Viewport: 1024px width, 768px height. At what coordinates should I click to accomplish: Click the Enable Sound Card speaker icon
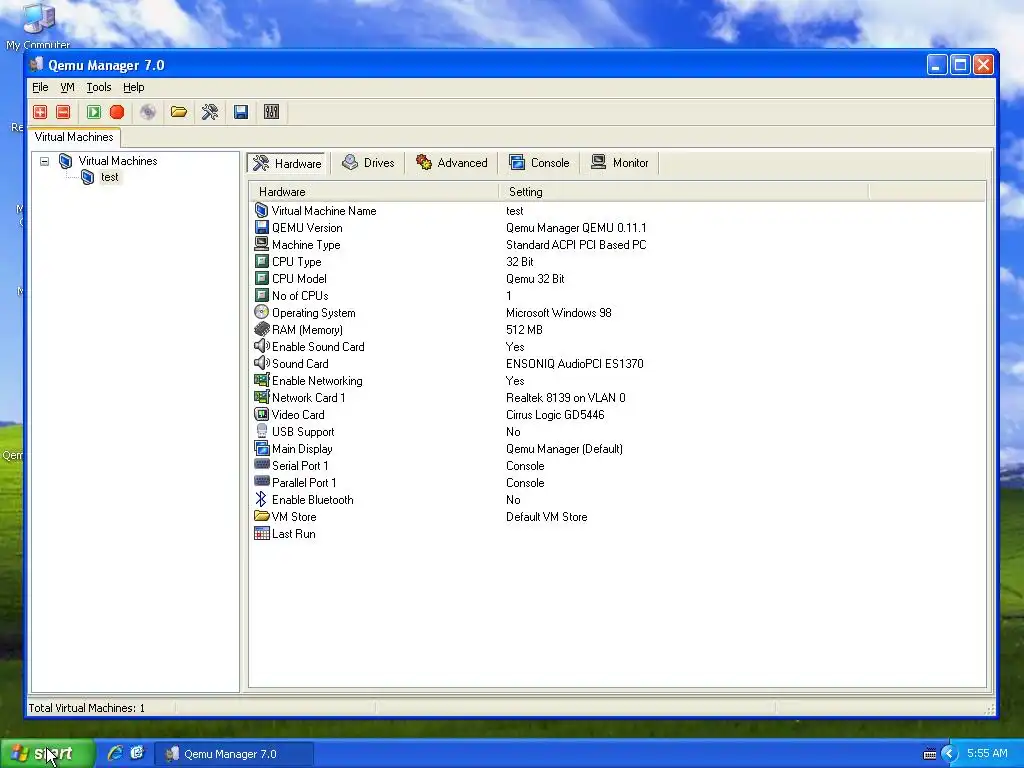coord(261,346)
